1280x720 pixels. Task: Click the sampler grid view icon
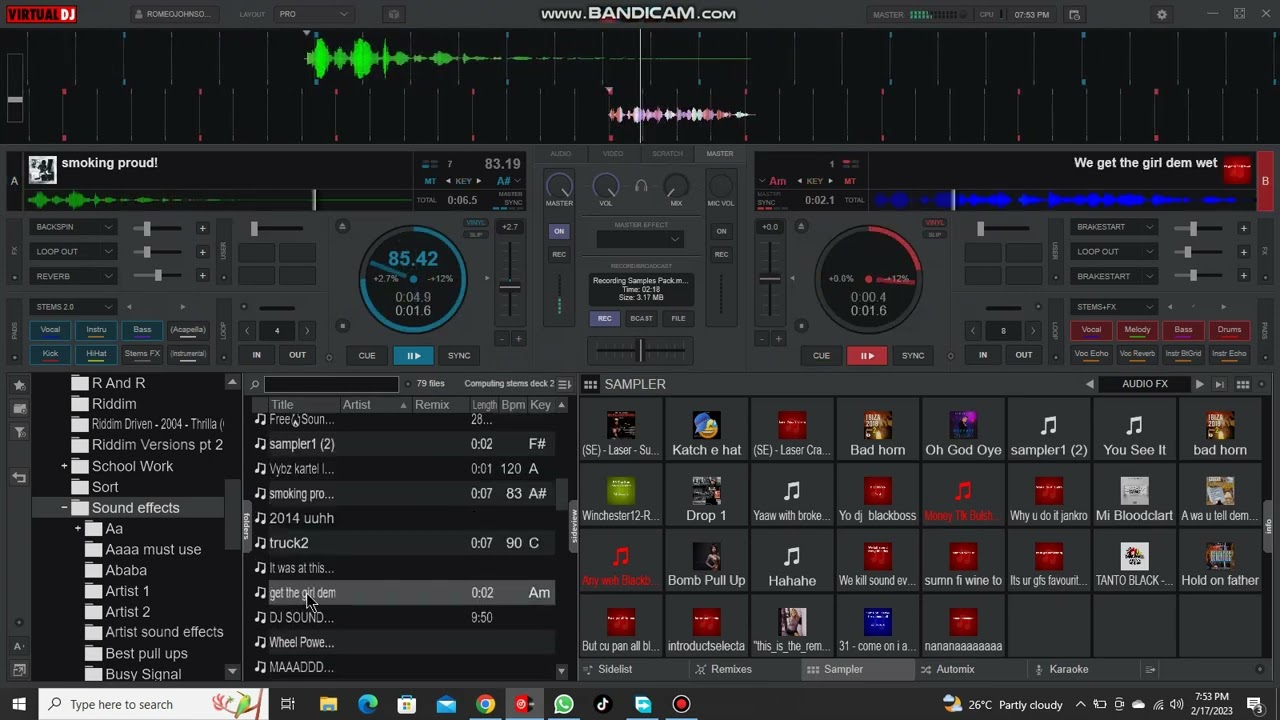[x=1243, y=384]
